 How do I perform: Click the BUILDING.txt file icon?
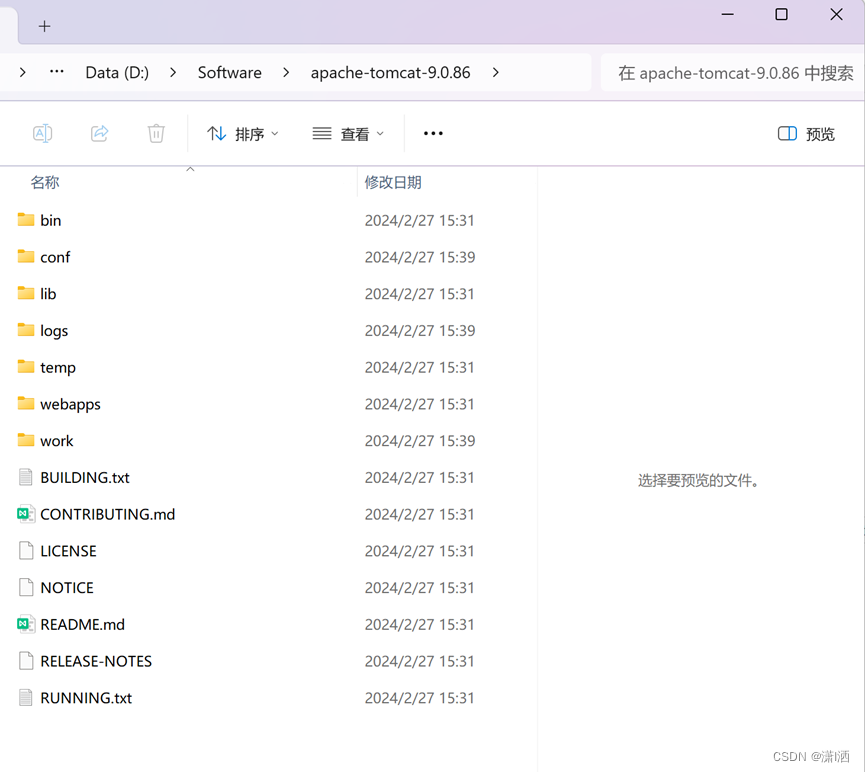click(x=25, y=477)
